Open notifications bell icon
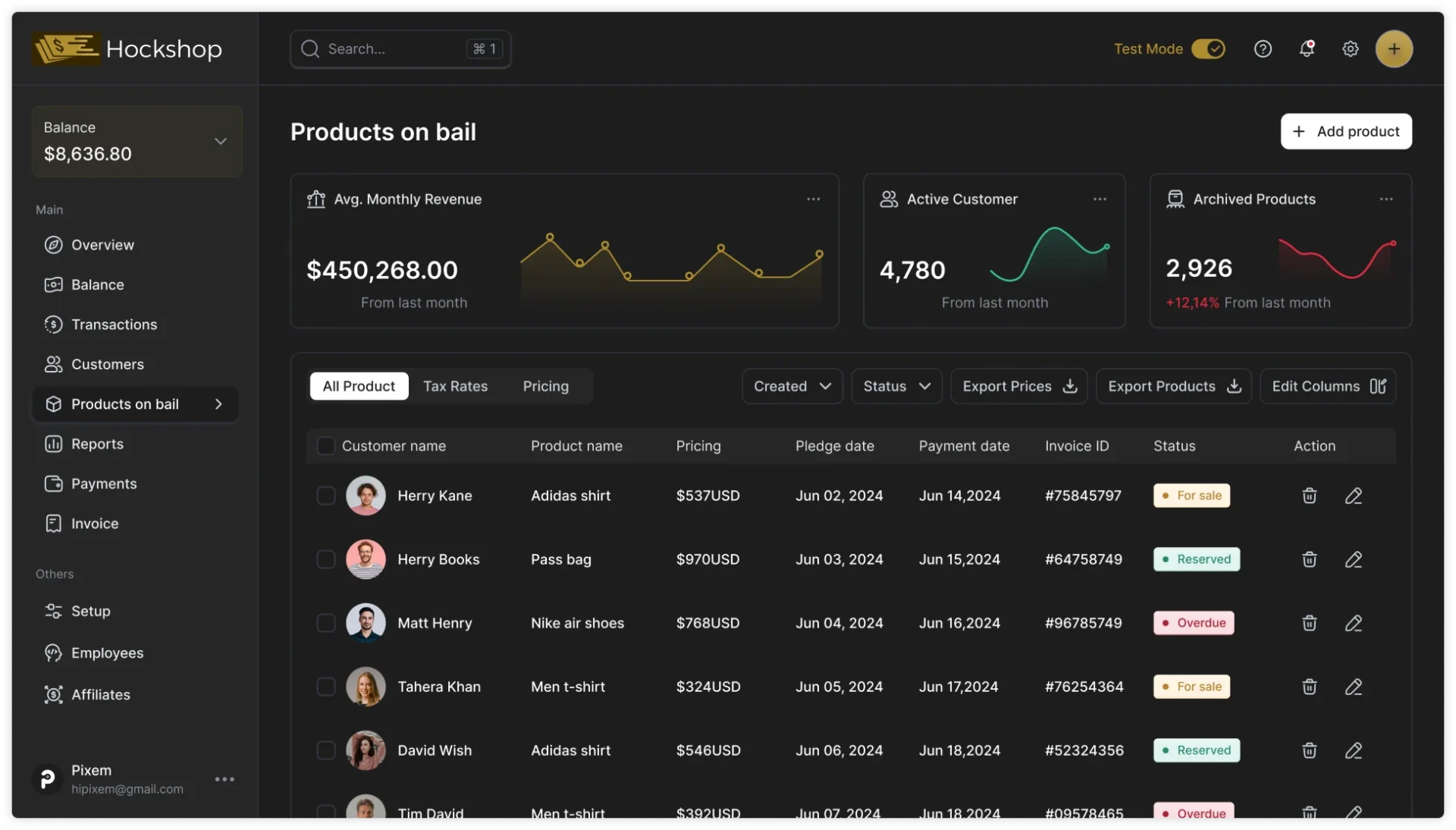This screenshot has height=830, width=1456. [1307, 49]
